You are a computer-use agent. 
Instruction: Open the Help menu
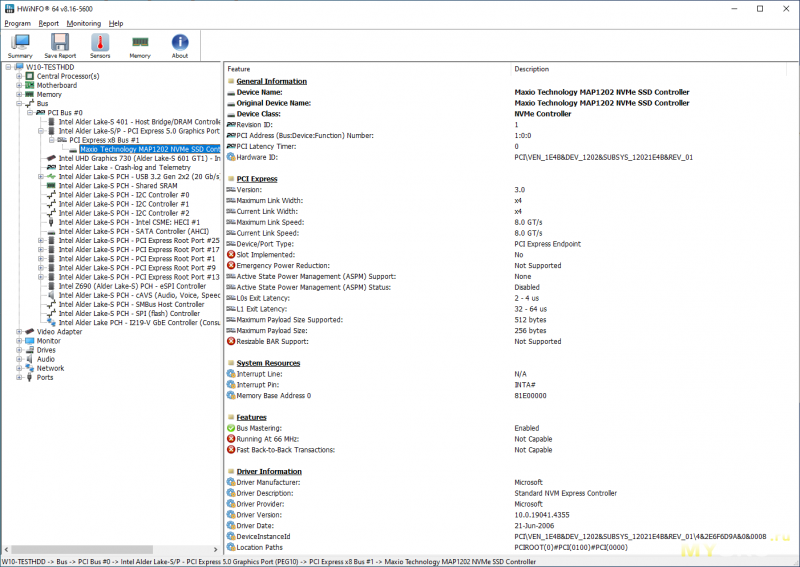pos(116,23)
